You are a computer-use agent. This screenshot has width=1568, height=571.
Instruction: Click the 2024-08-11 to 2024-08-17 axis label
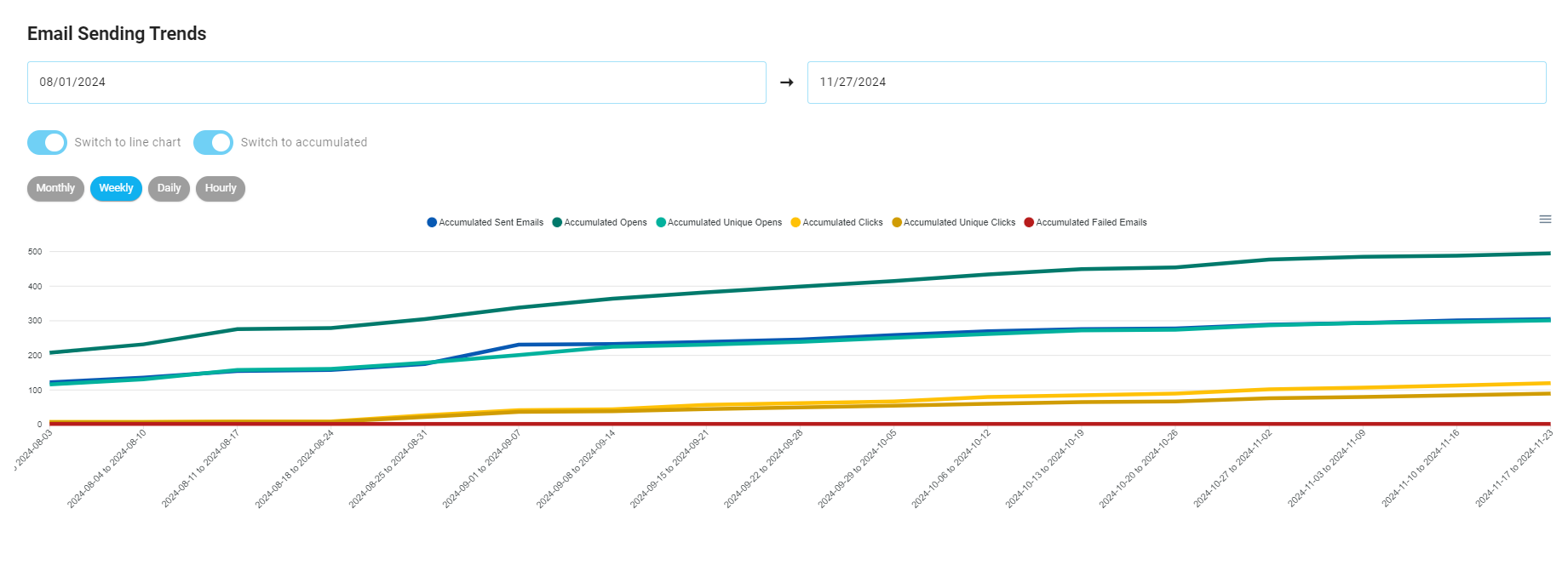click(x=201, y=469)
